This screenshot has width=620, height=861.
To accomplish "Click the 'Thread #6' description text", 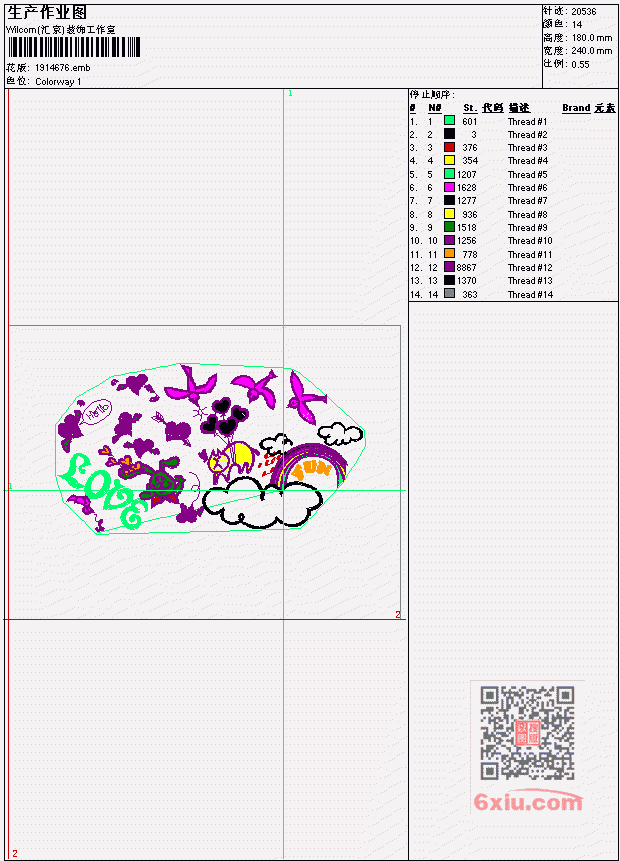I will tap(527, 188).
